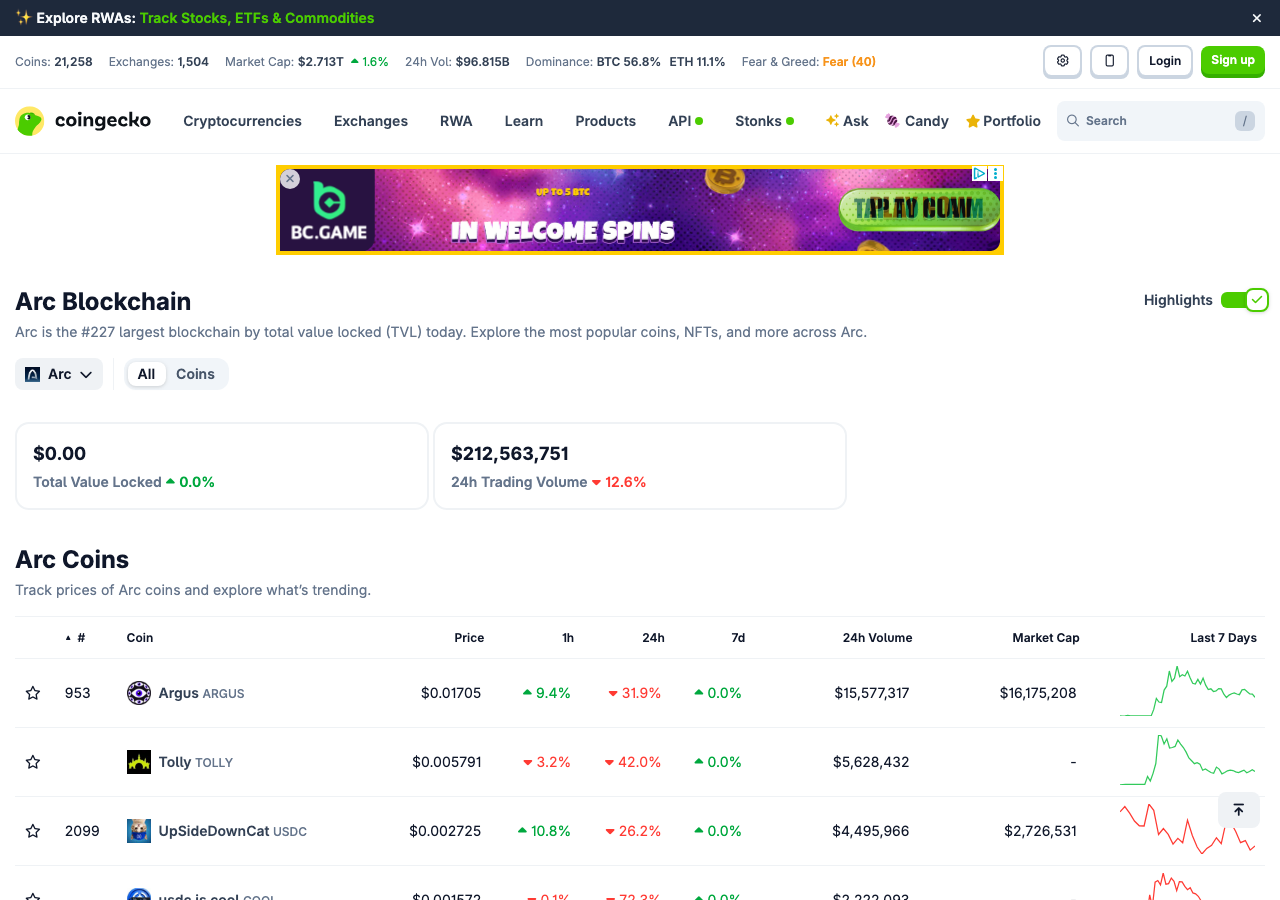Open the AdChoices info icon
The image size is (1280, 900).
click(x=980, y=173)
